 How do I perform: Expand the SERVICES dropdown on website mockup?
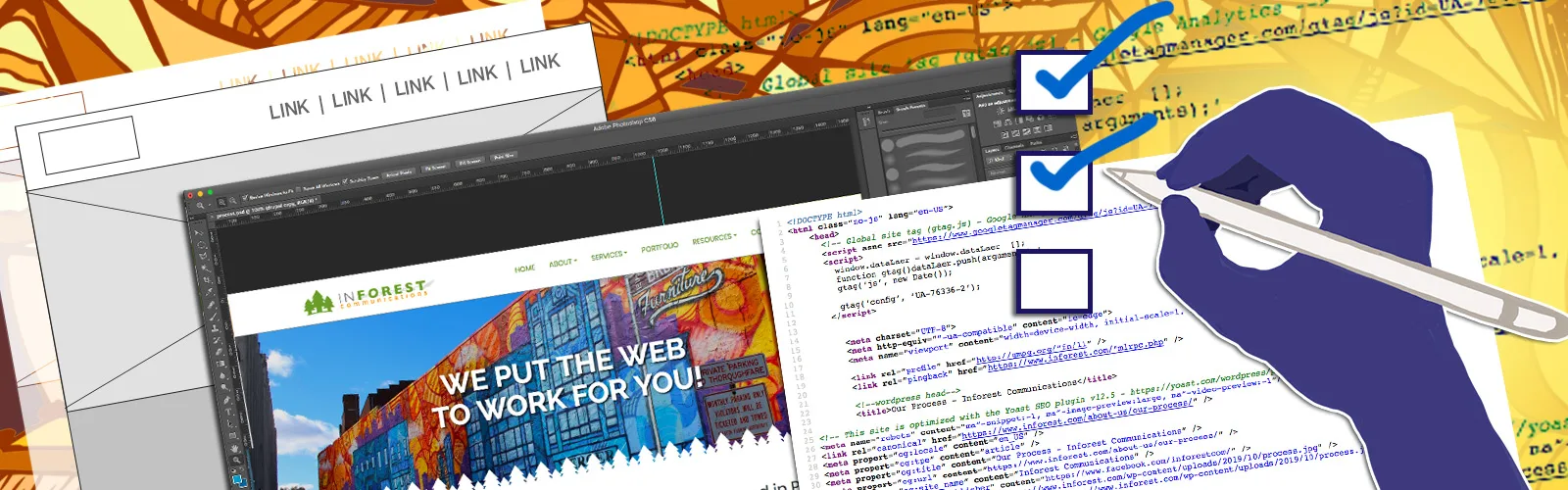[609, 255]
